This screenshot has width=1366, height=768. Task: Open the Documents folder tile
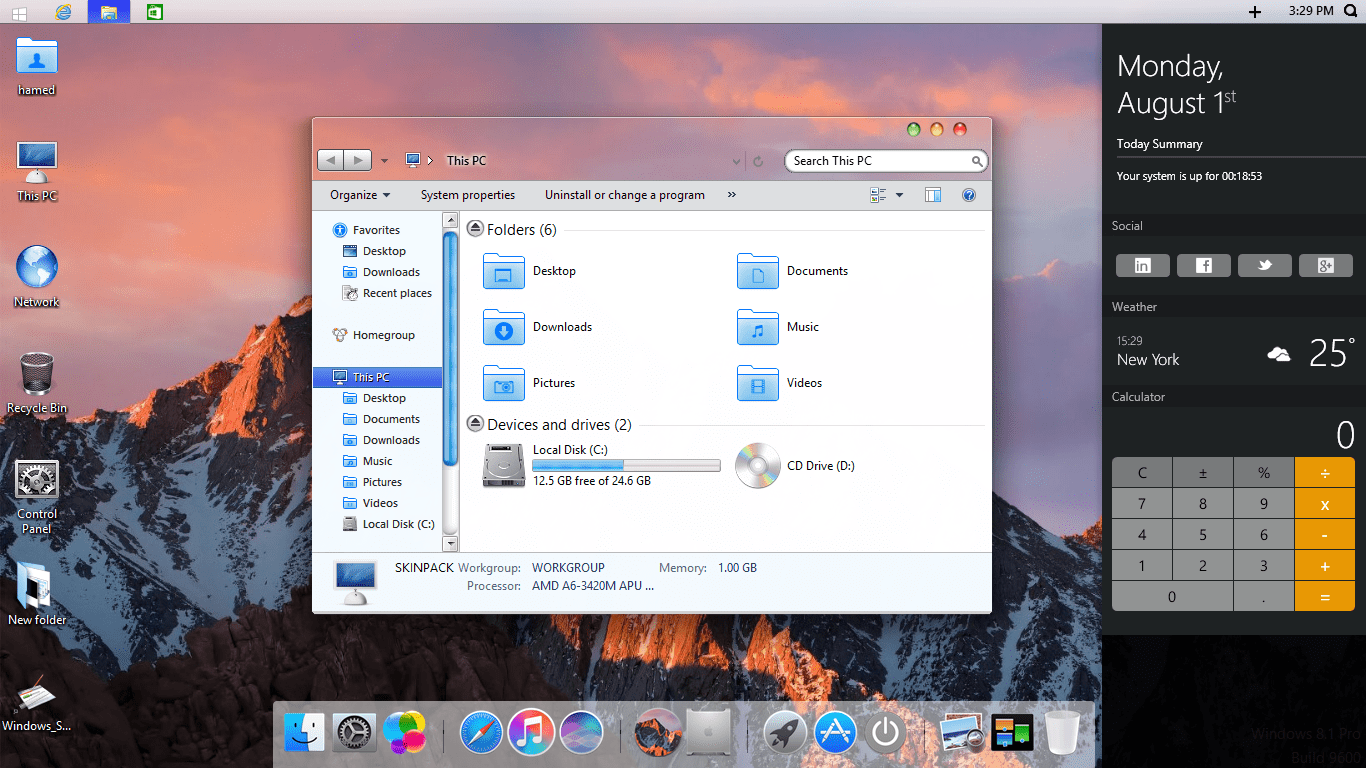[793, 271]
